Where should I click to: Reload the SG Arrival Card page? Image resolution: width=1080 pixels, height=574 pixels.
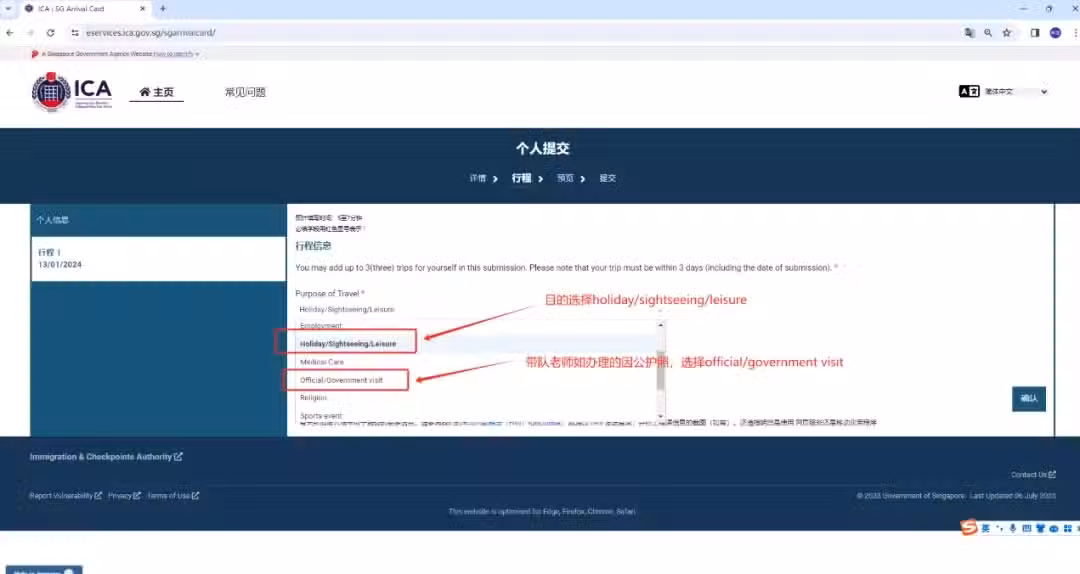click(50, 32)
